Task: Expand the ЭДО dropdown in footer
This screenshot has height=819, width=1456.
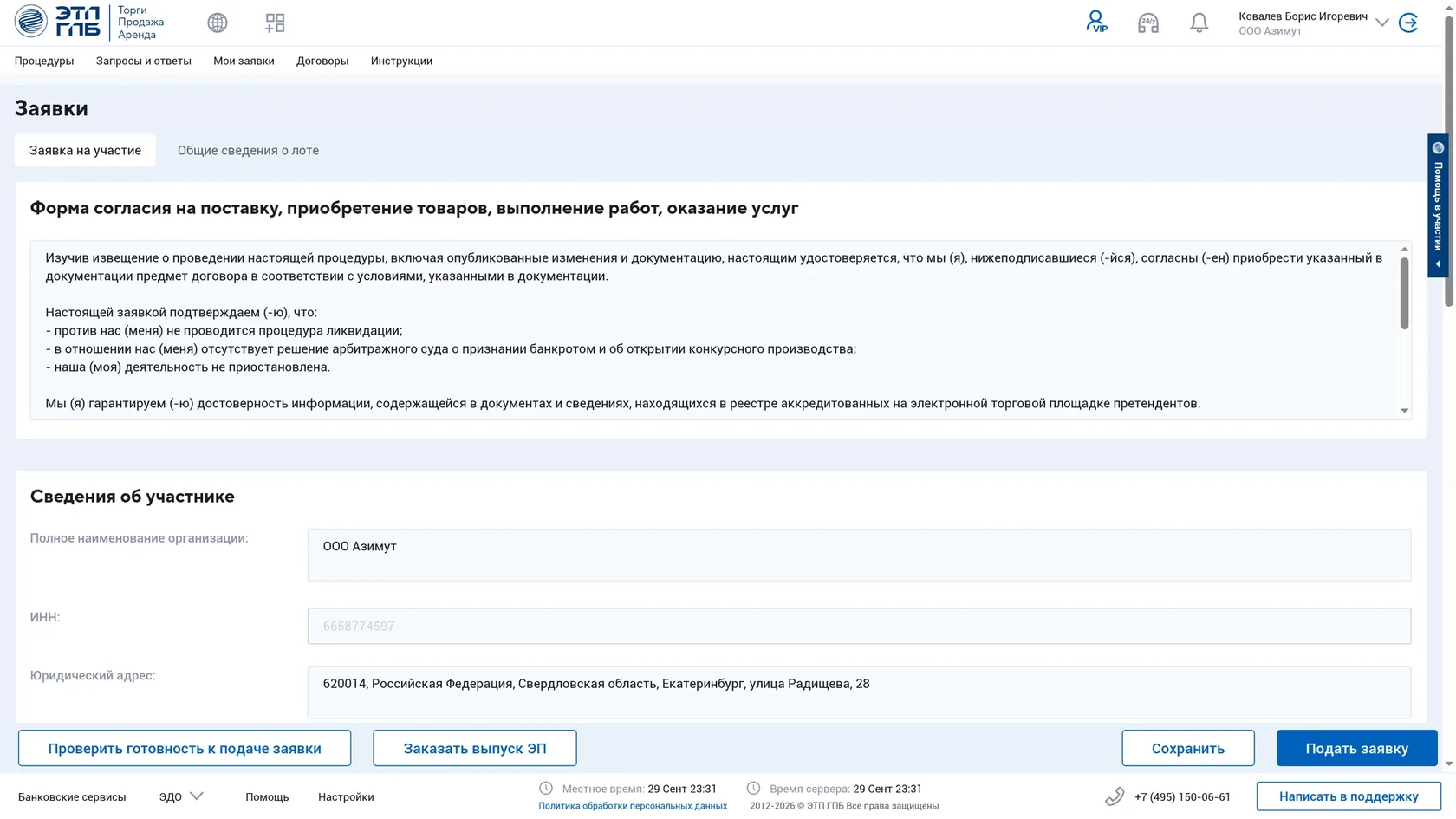Action: [x=181, y=796]
